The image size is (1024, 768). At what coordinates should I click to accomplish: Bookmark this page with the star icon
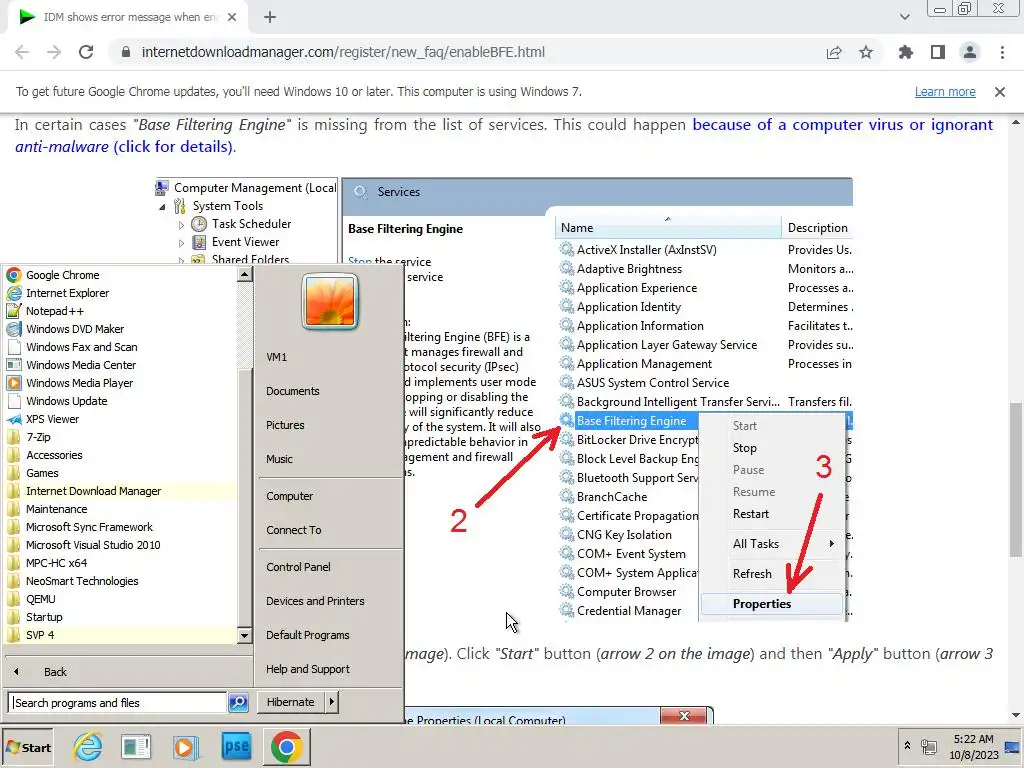866,52
